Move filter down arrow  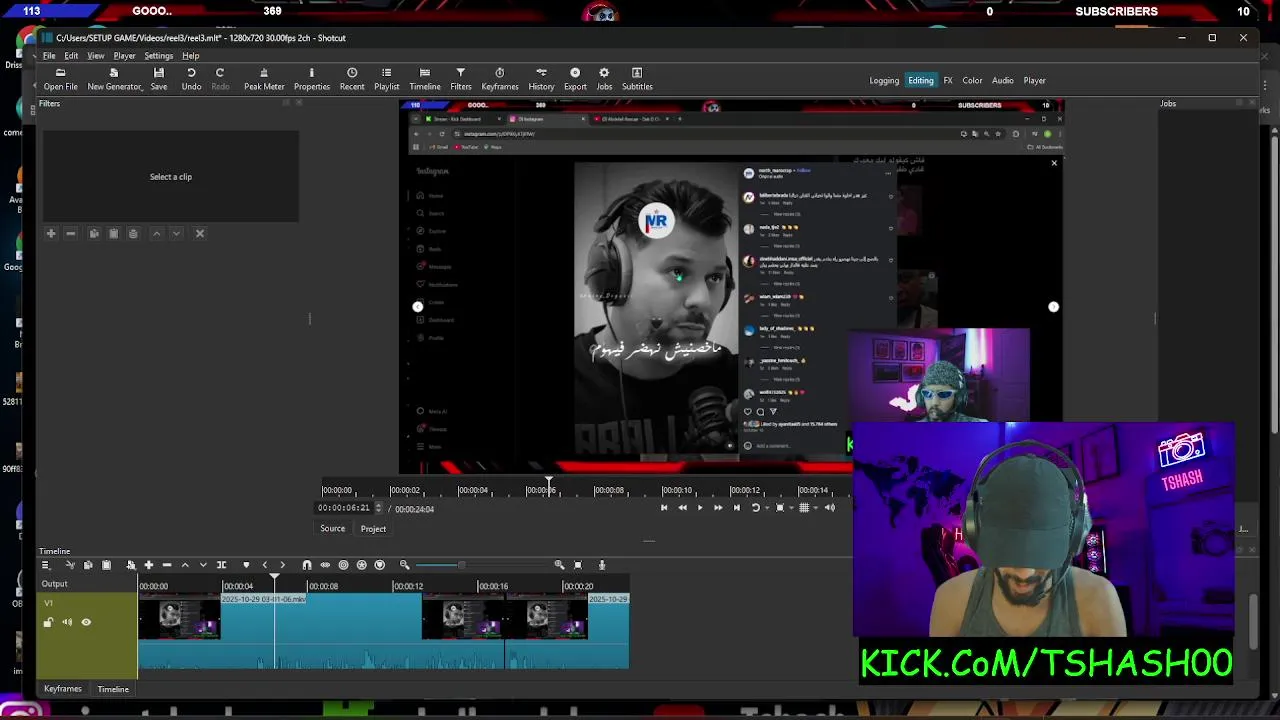click(x=176, y=233)
